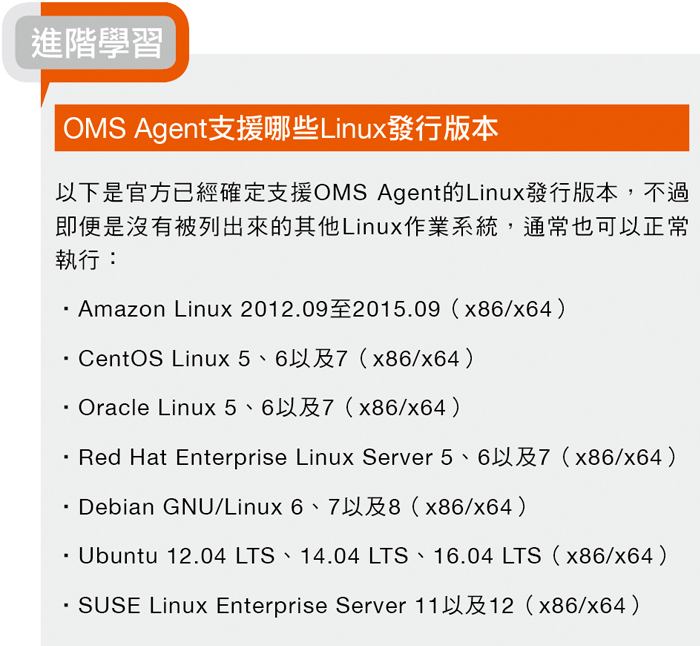Click the intro line starting with 即便是沒有
Image resolution: width=700 pixels, height=646 pixels.
[x=372, y=226]
